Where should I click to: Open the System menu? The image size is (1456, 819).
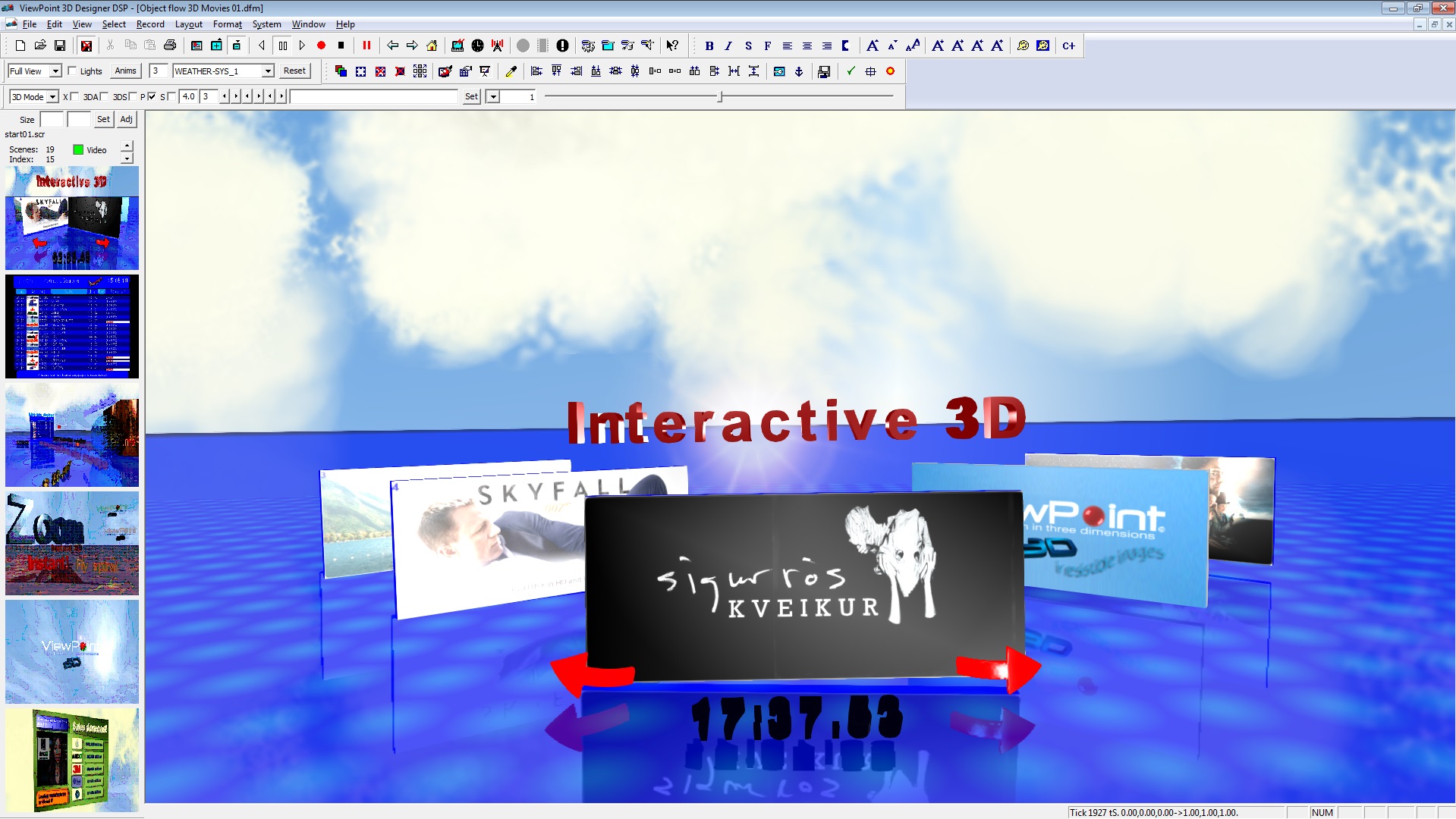click(x=266, y=24)
